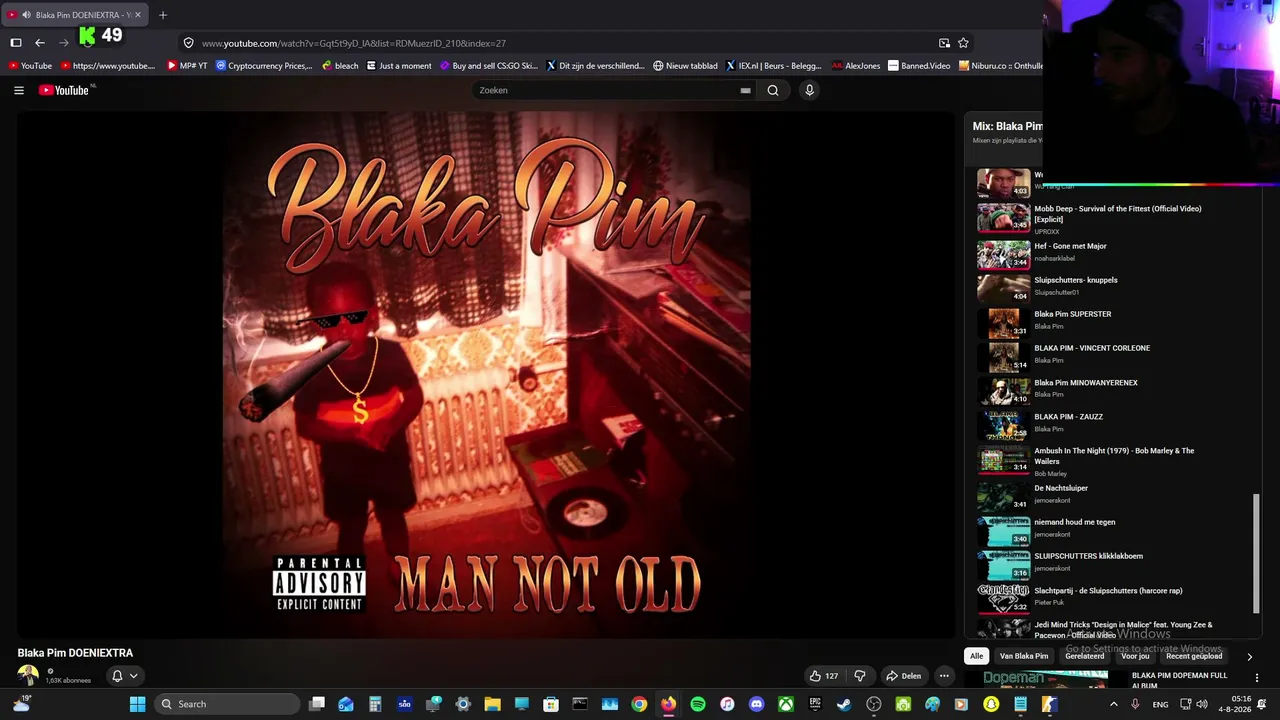Viewport: 1280px width, 720px height.
Task: Start voice search with the microphone icon
Action: tap(809, 90)
